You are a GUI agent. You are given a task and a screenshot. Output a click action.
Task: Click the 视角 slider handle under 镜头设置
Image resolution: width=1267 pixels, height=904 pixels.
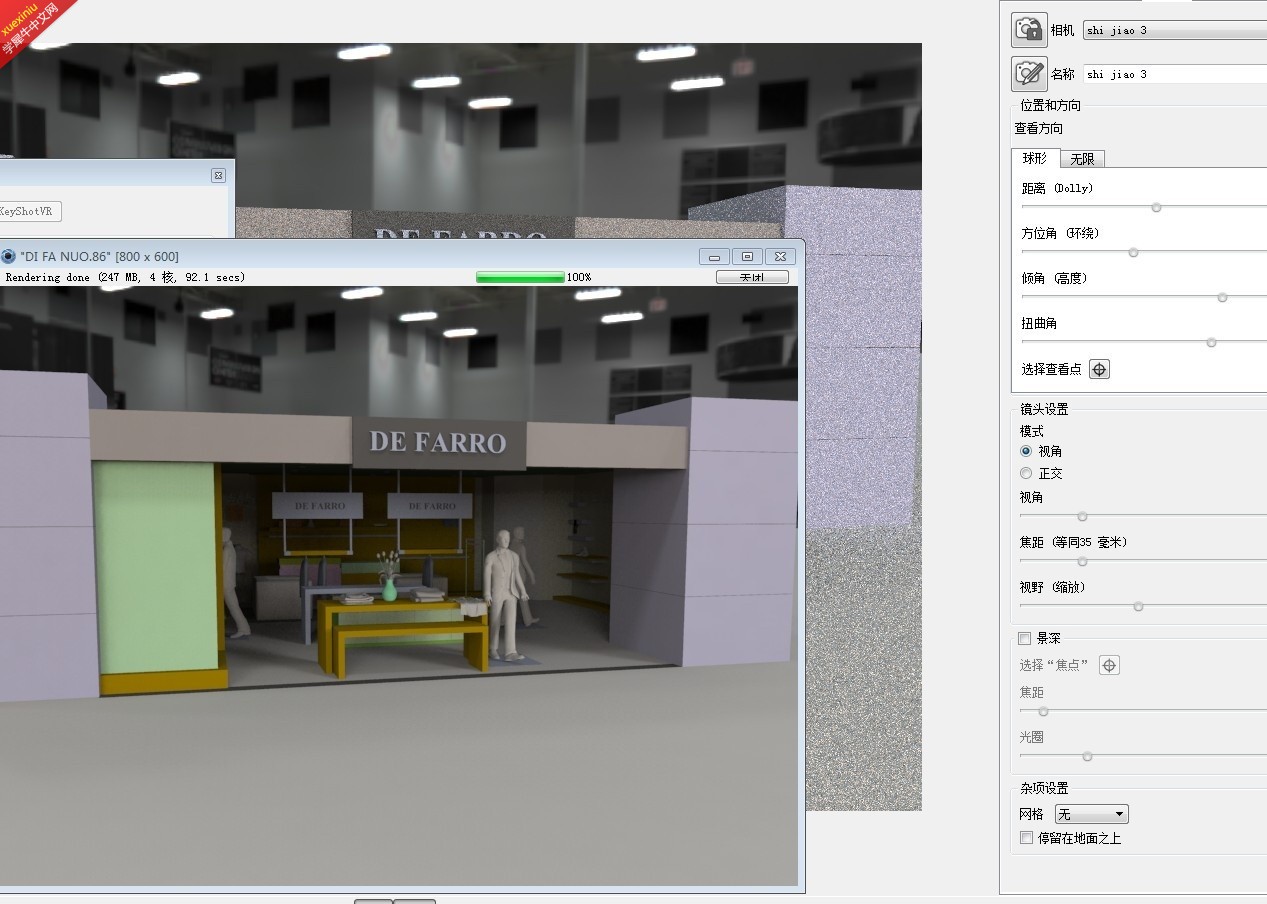[1082, 516]
